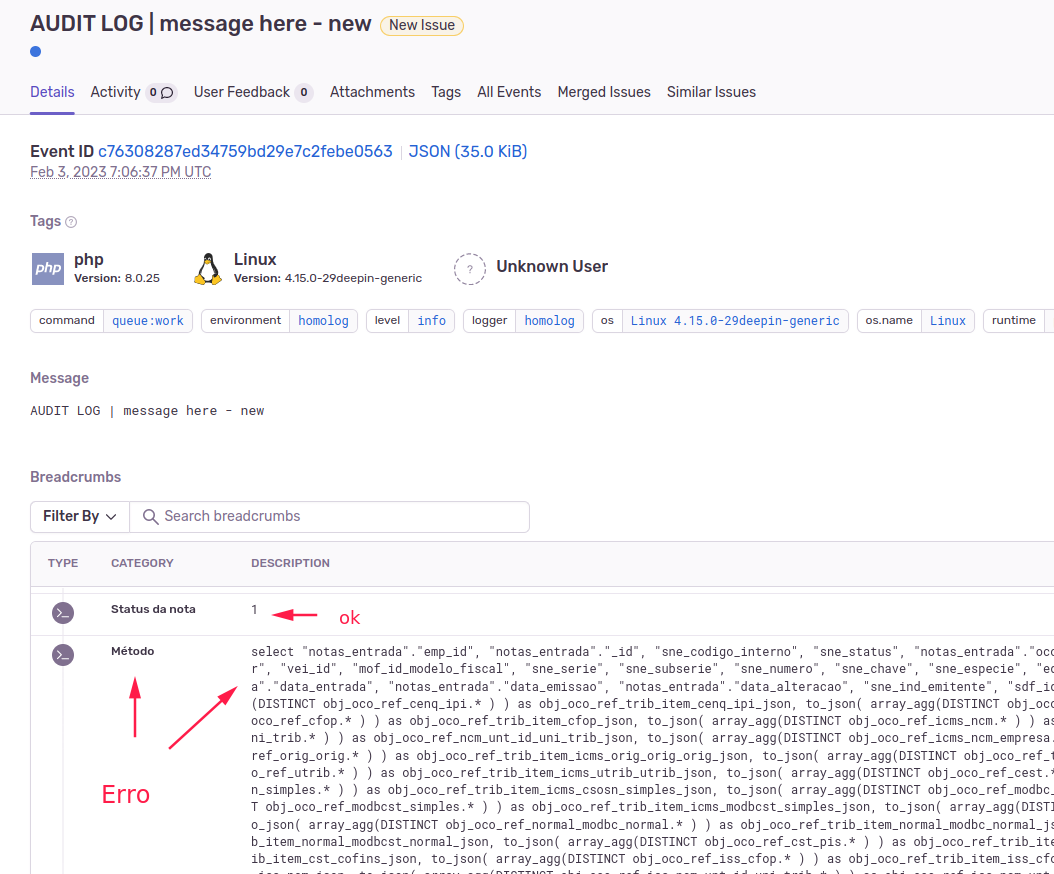Switch to the Details tab

[x=52, y=92]
